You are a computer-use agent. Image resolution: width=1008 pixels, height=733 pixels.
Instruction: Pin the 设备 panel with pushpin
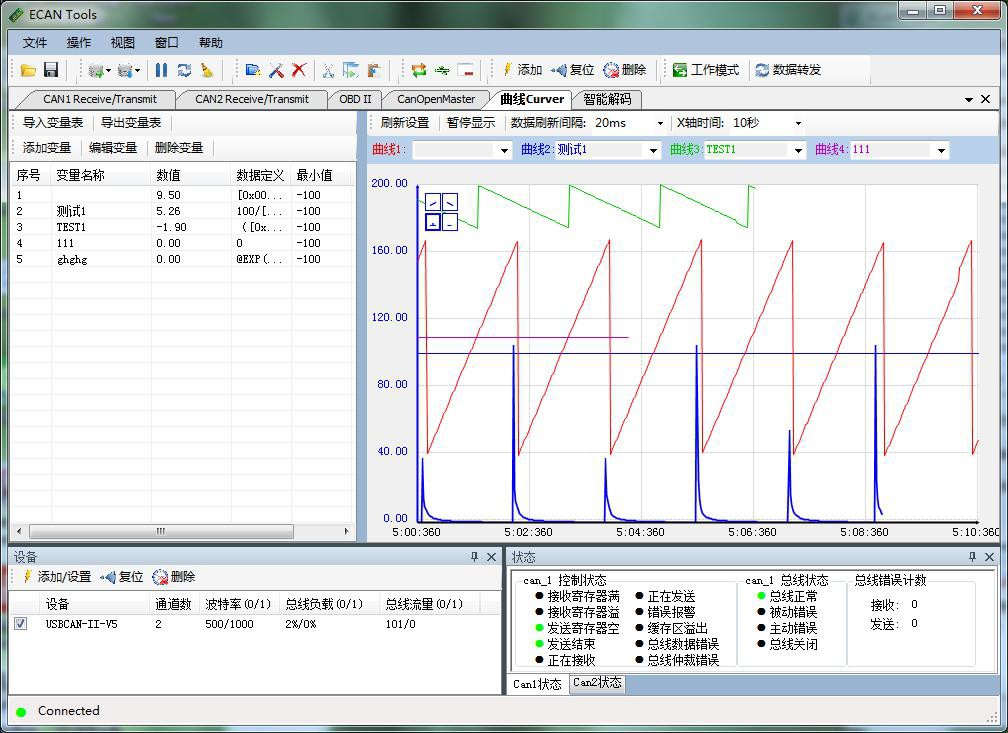475,557
